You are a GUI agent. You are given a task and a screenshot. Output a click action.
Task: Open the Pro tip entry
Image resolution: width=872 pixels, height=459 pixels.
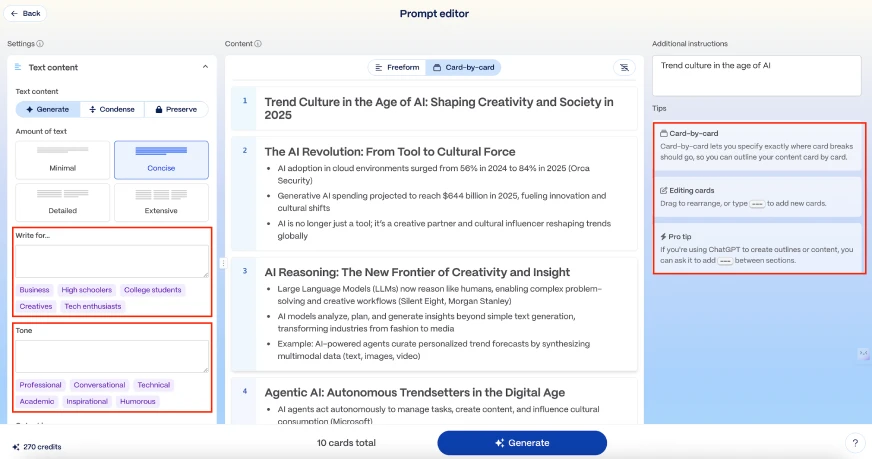click(757, 248)
